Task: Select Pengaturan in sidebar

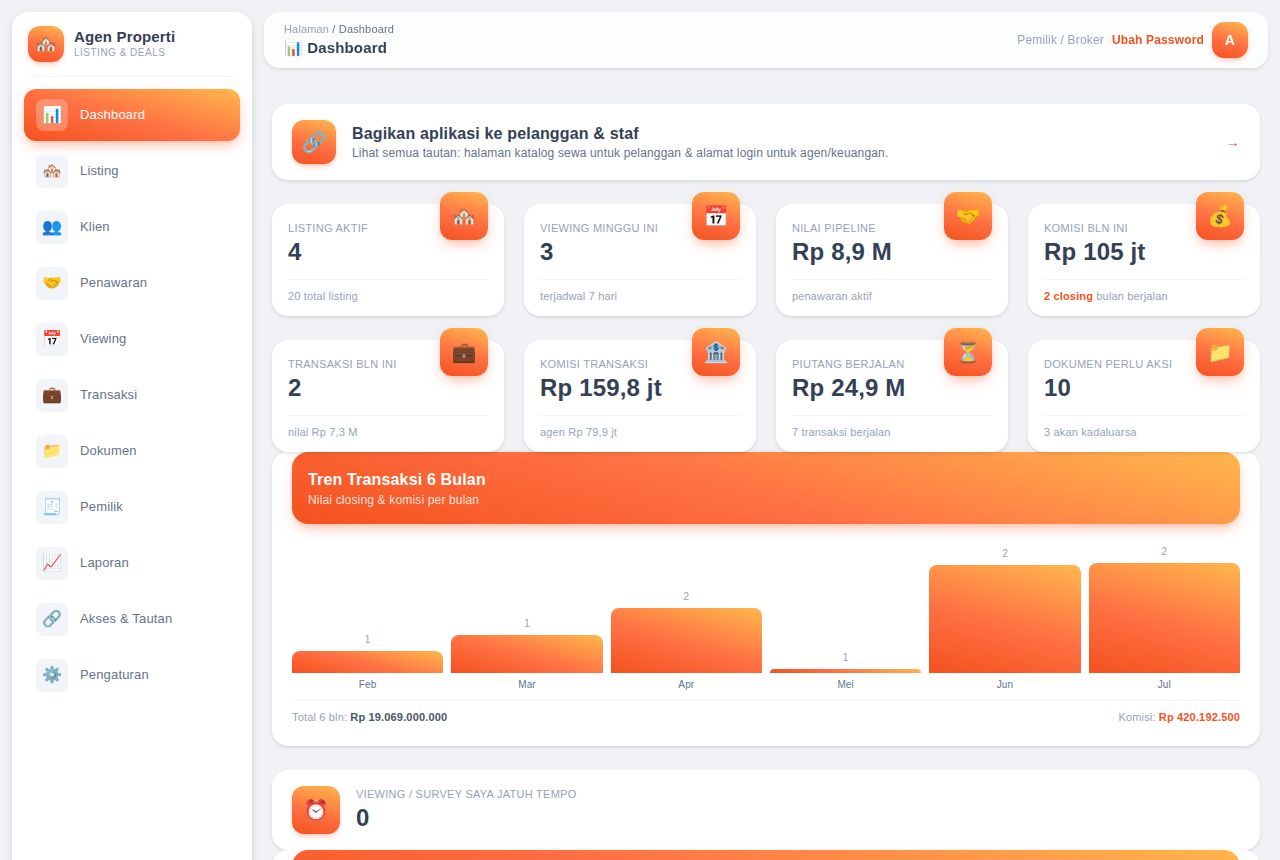Action: point(132,675)
